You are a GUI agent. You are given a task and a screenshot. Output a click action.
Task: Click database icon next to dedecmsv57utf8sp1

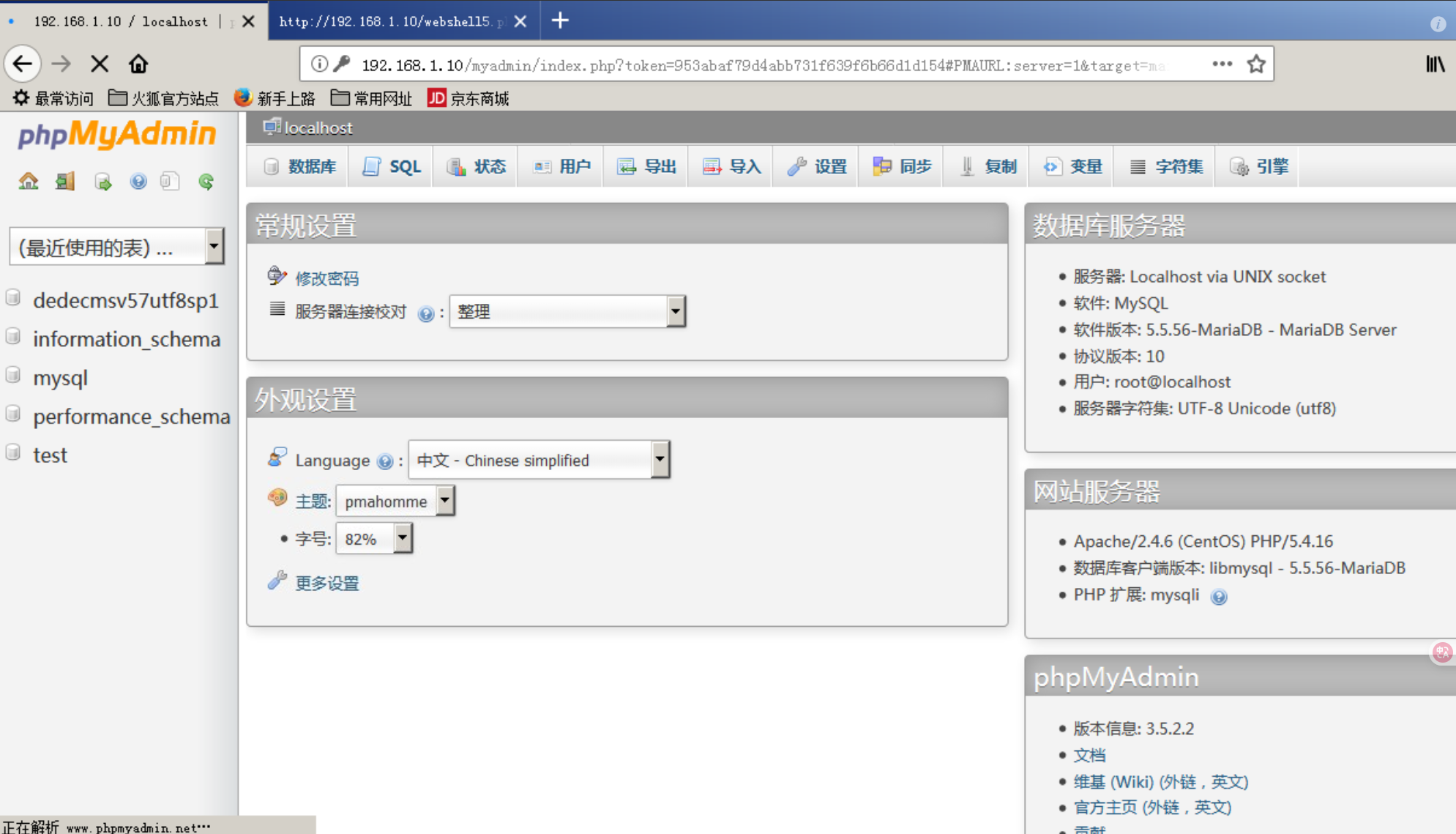(13, 298)
